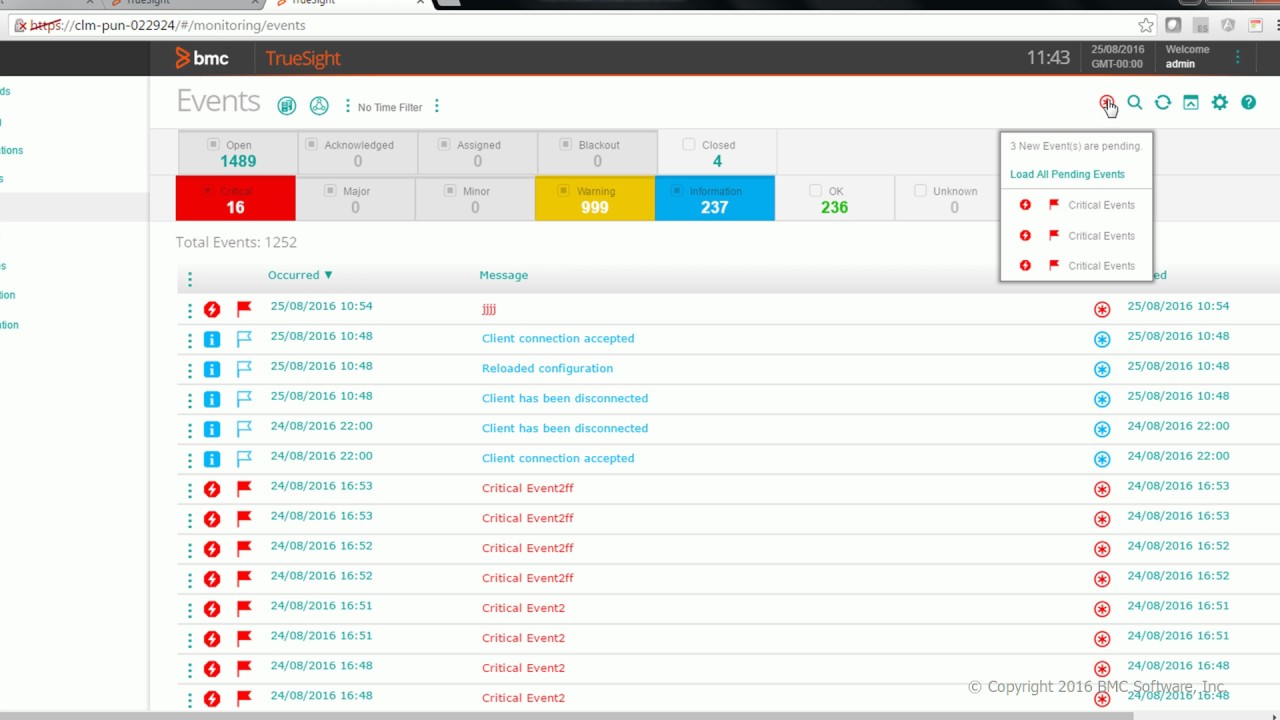
Task: Click the Total Events: 1252 text
Action: coord(236,242)
